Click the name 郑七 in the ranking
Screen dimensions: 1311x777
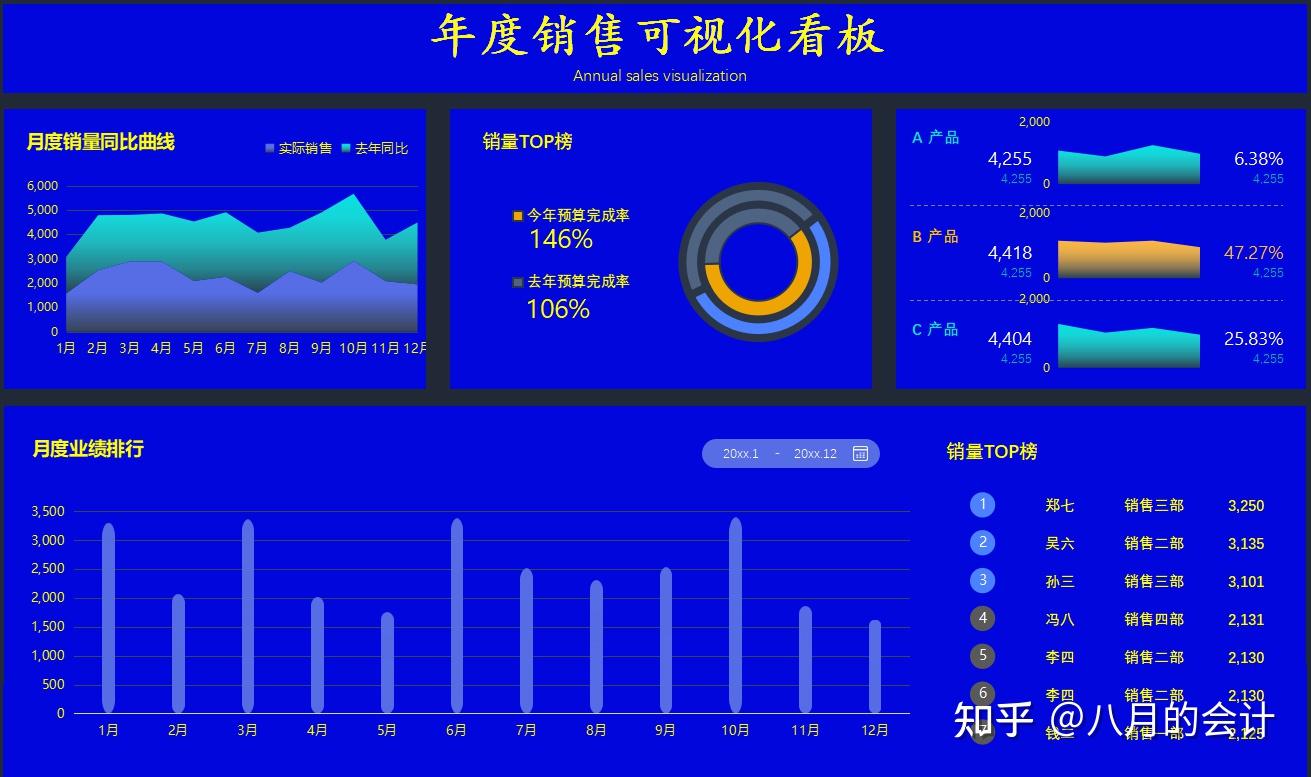point(1060,506)
